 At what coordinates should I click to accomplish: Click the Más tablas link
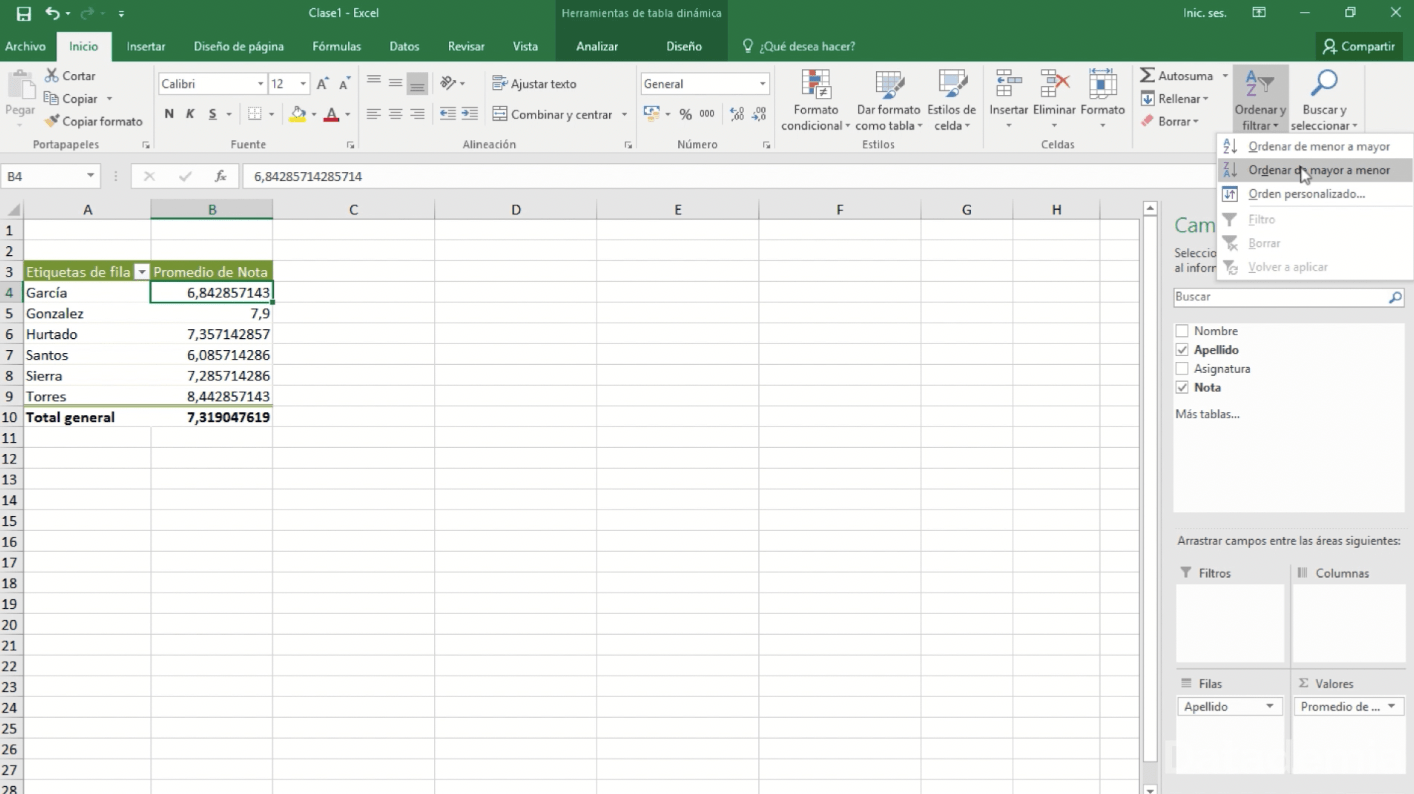coord(1206,413)
